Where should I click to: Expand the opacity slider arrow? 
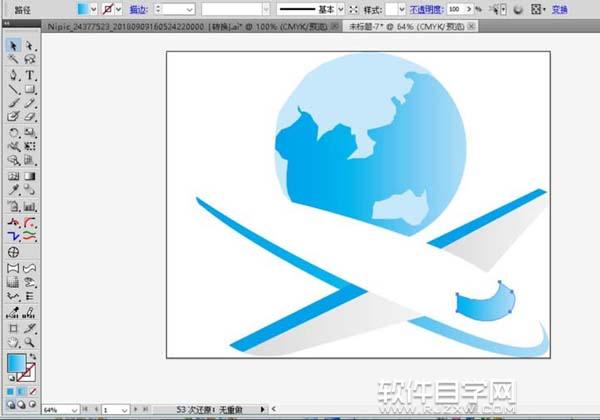(469, 9)
